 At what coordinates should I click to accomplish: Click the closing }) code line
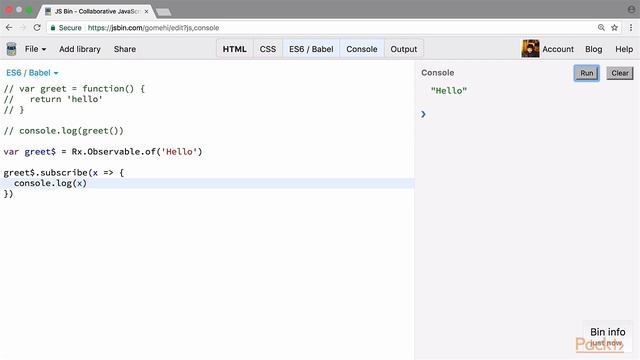[x=8, y=194]
